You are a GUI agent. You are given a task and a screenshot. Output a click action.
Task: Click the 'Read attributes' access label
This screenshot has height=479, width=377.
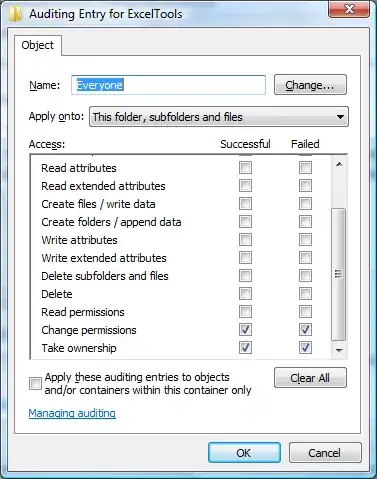(x=79, y=168)
